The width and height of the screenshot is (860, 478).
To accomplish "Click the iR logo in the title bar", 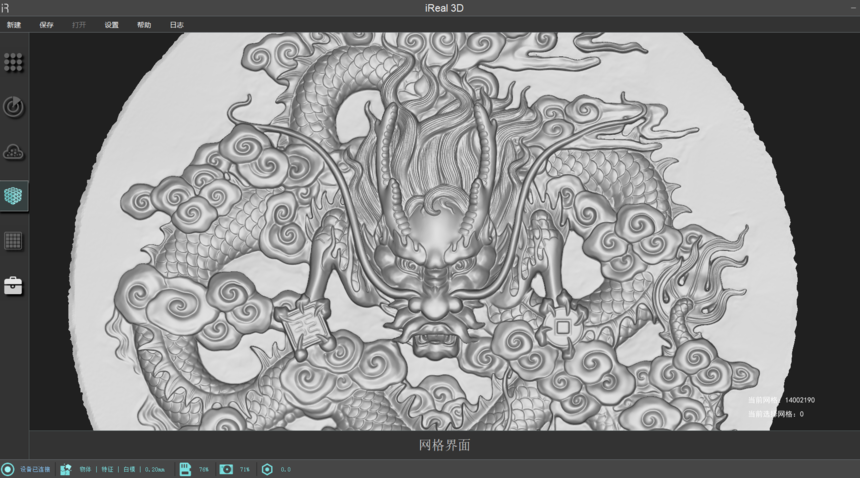I will pos(5,8).
